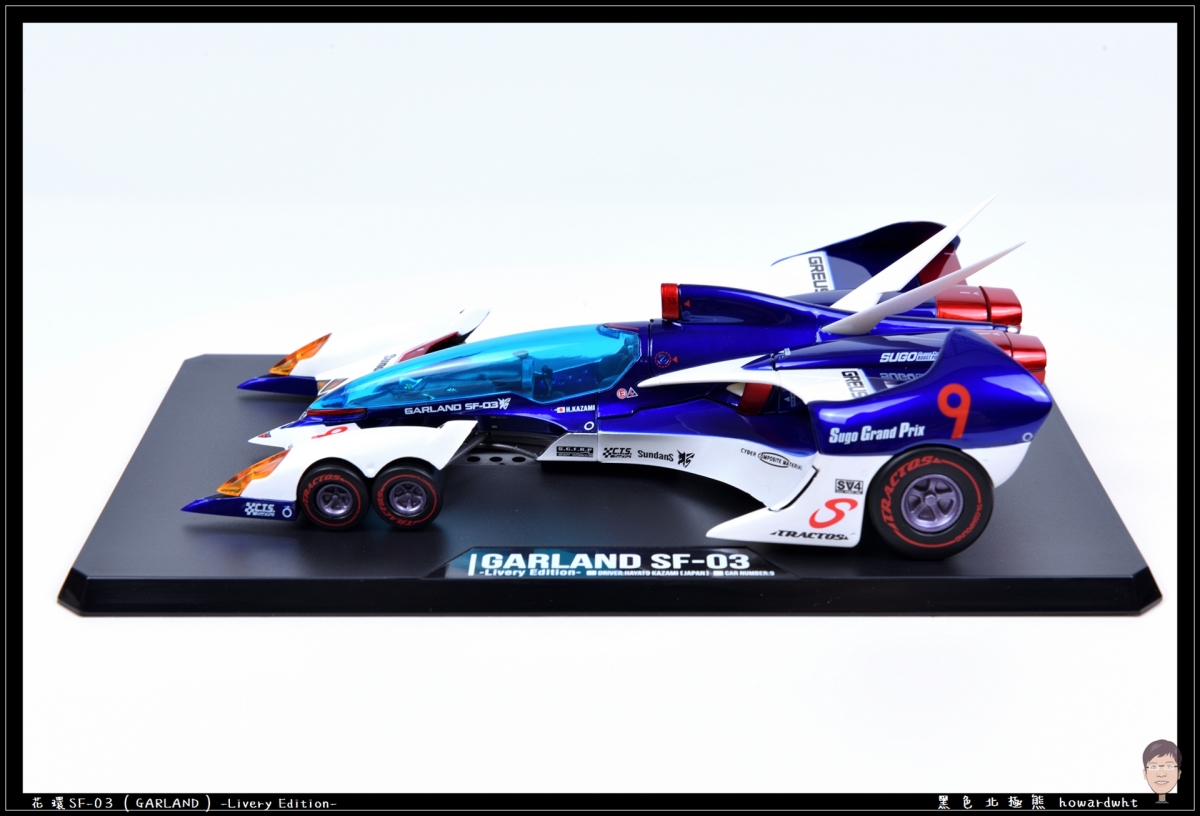Click the Japan flag H.KAZAMI decal

tap(575, 409)
